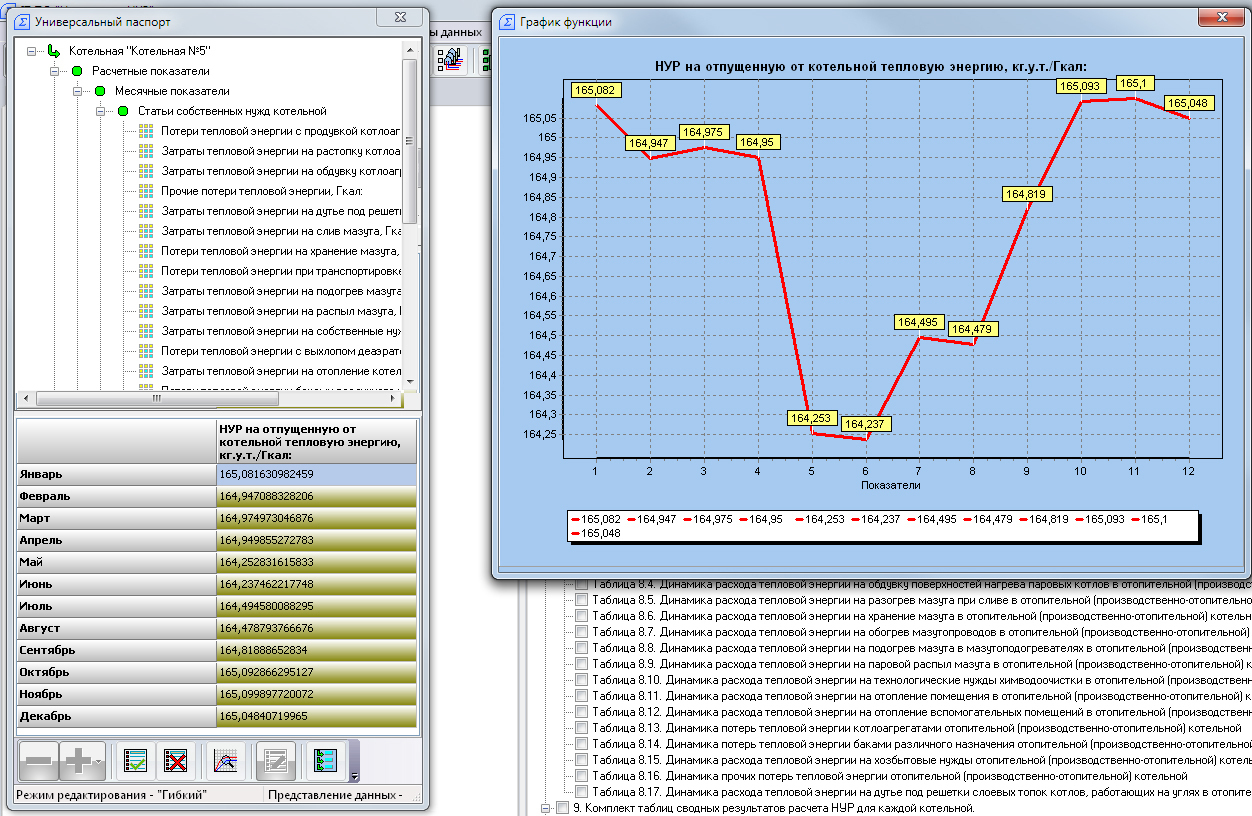Enable the Таблица 8.17 checkbox

(581, 792)
